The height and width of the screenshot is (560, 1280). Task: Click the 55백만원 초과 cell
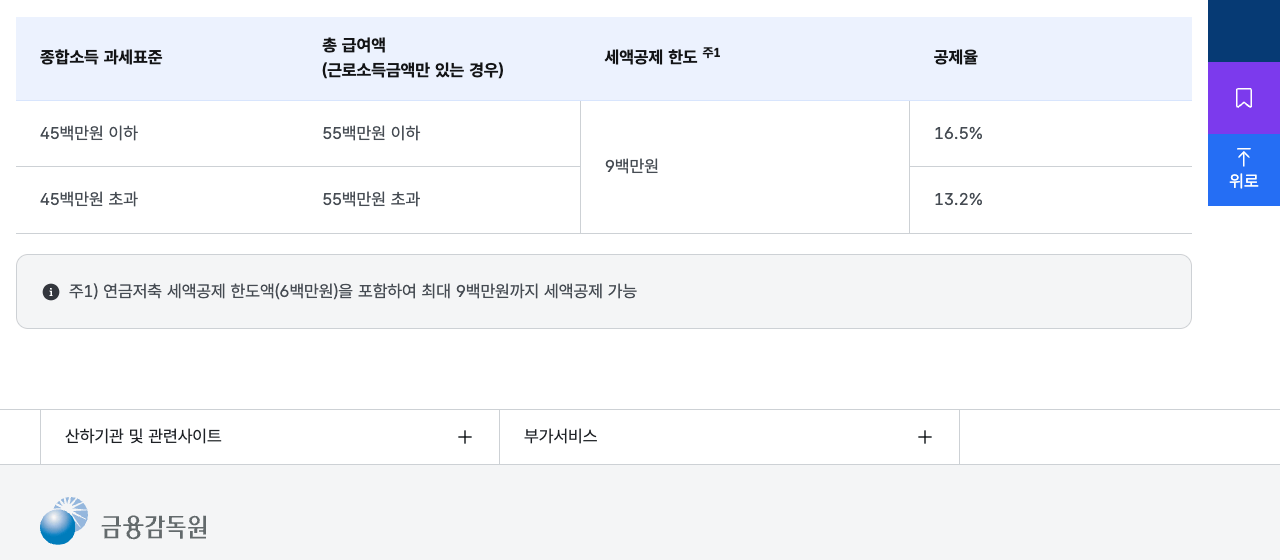pyautogui.click(x=371, y=199)
